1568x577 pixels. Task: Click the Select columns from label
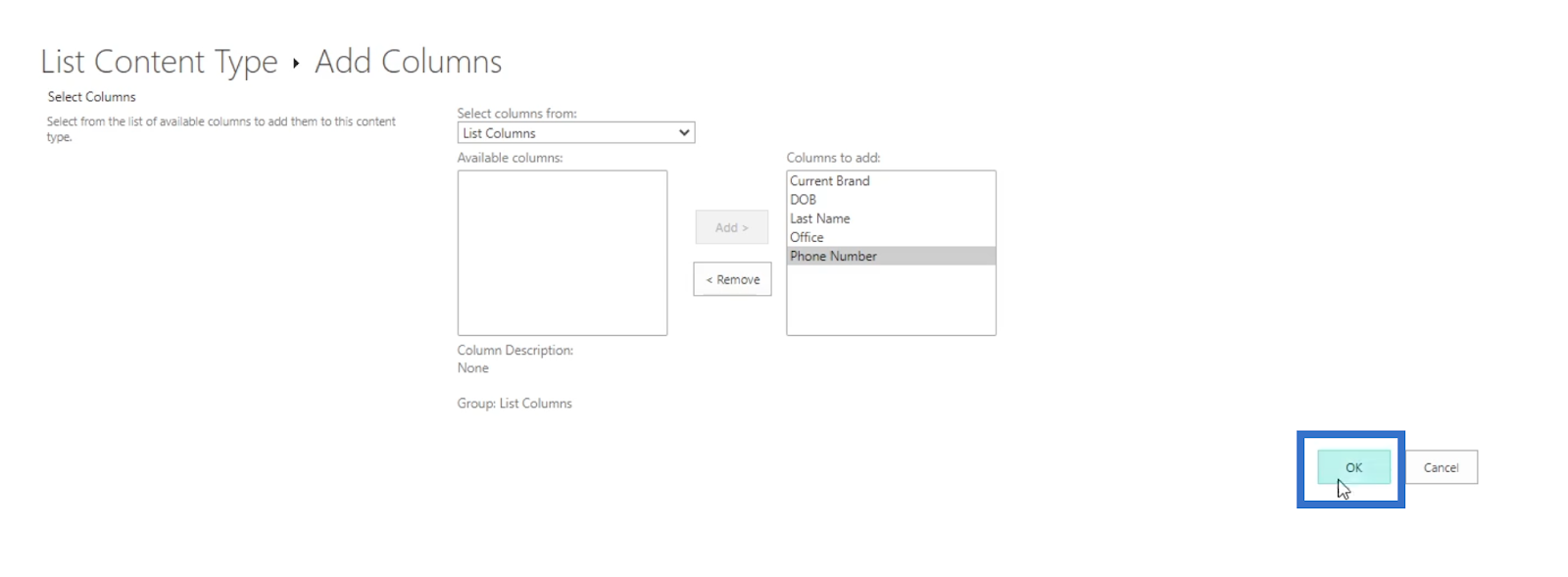click(517, 114)
